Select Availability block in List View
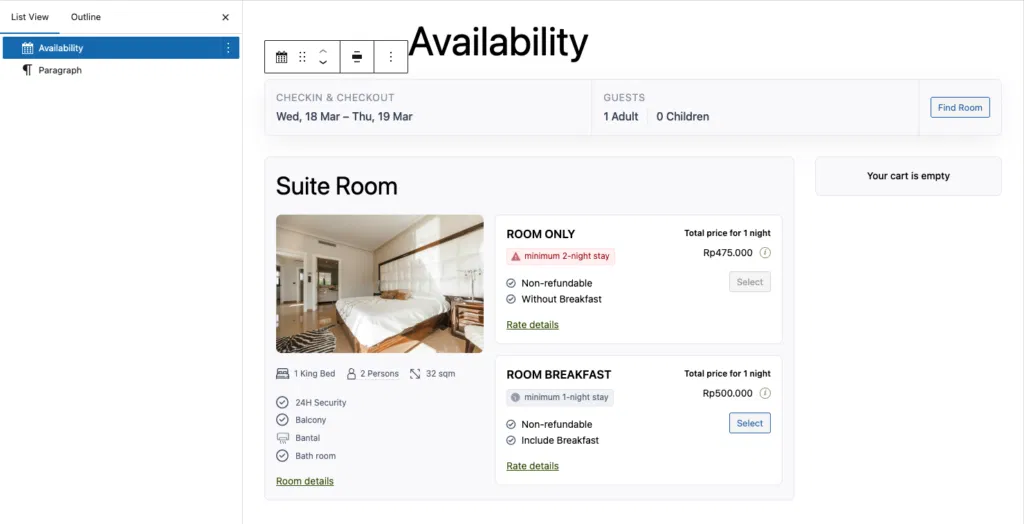 click(x=61, y=48)
